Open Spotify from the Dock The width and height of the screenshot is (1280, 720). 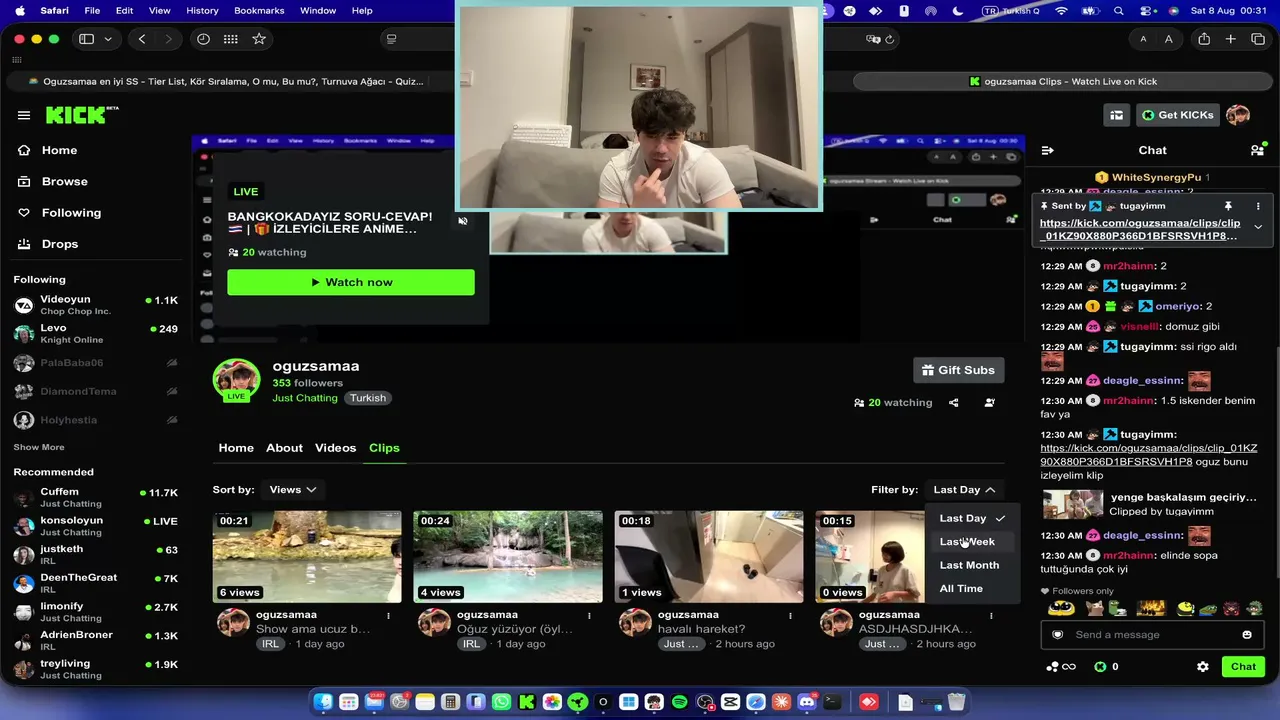(x=679, y=702)
